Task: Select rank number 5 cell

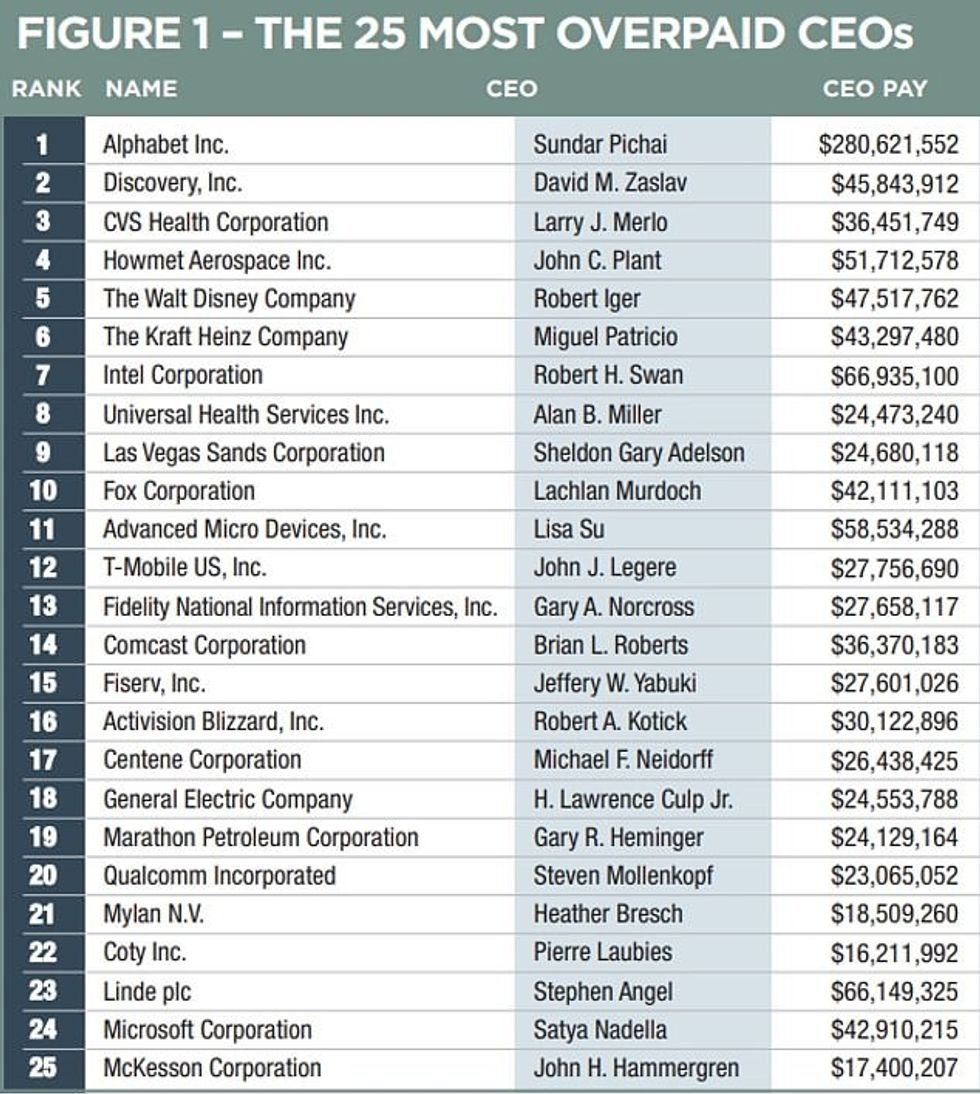Action: (43, 298)
